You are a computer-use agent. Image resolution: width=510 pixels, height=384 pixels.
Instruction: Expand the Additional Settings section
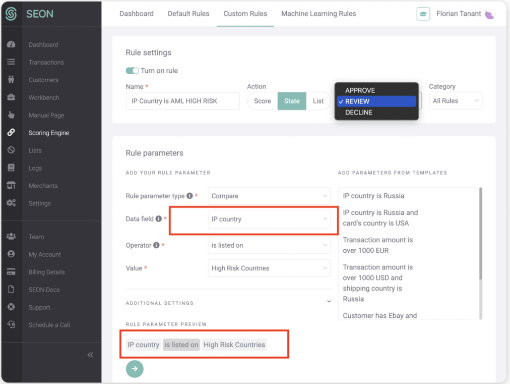pos(329,301)
